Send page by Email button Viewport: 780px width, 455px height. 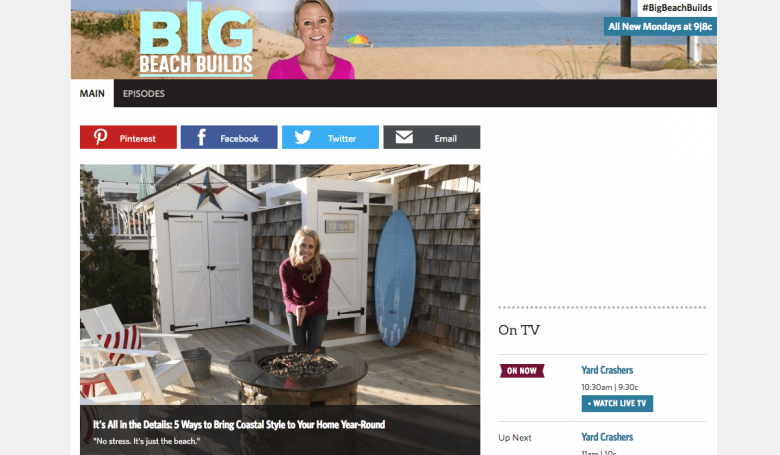(x=432, y=137)
